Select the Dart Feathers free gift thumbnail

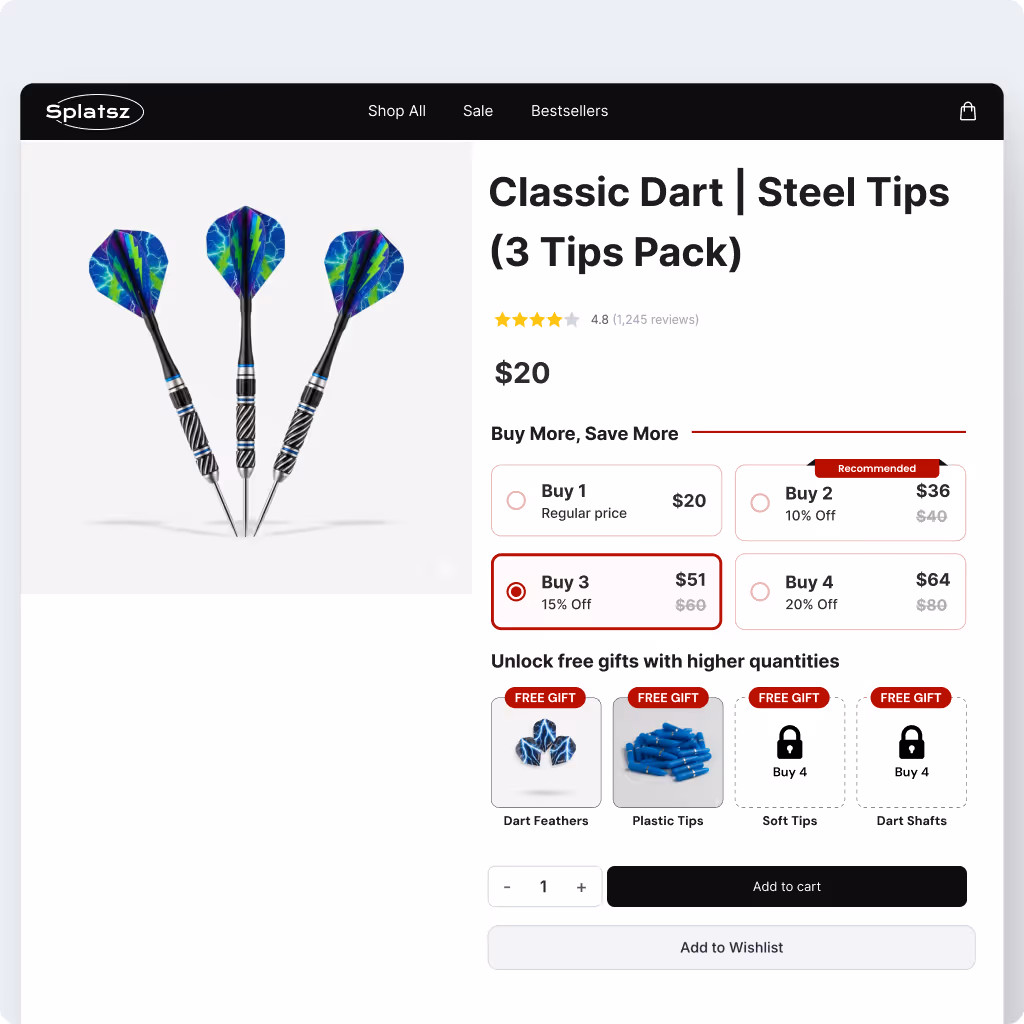546,752
